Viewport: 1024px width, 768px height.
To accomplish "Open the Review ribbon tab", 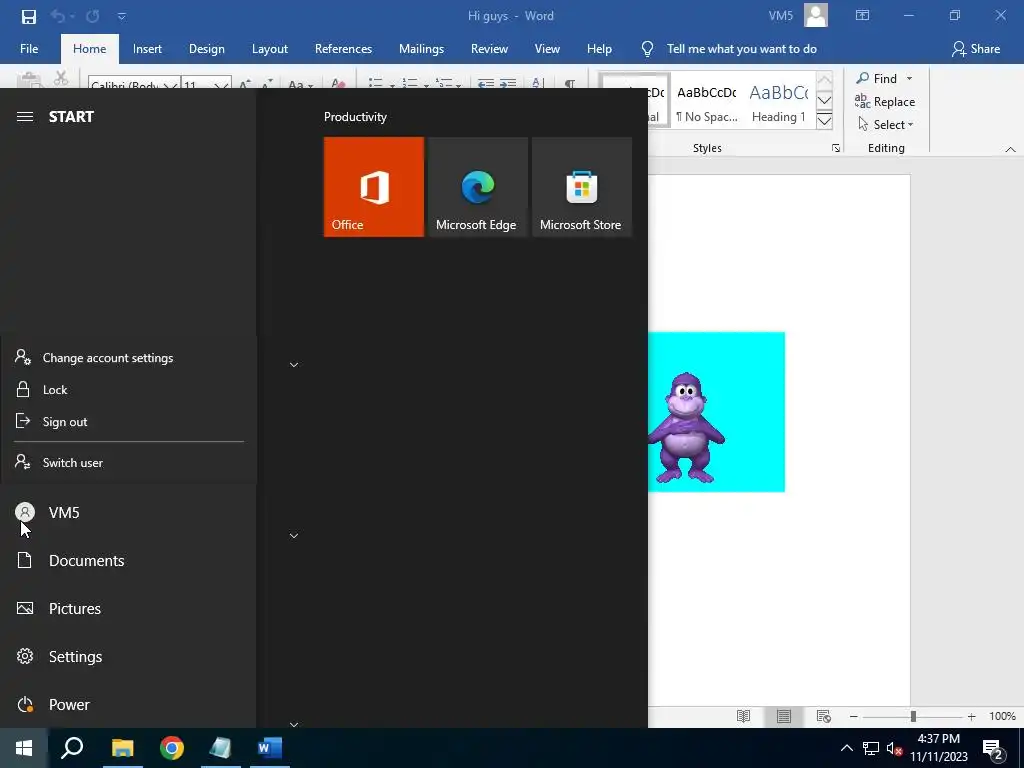I will (x=489, y=49).
